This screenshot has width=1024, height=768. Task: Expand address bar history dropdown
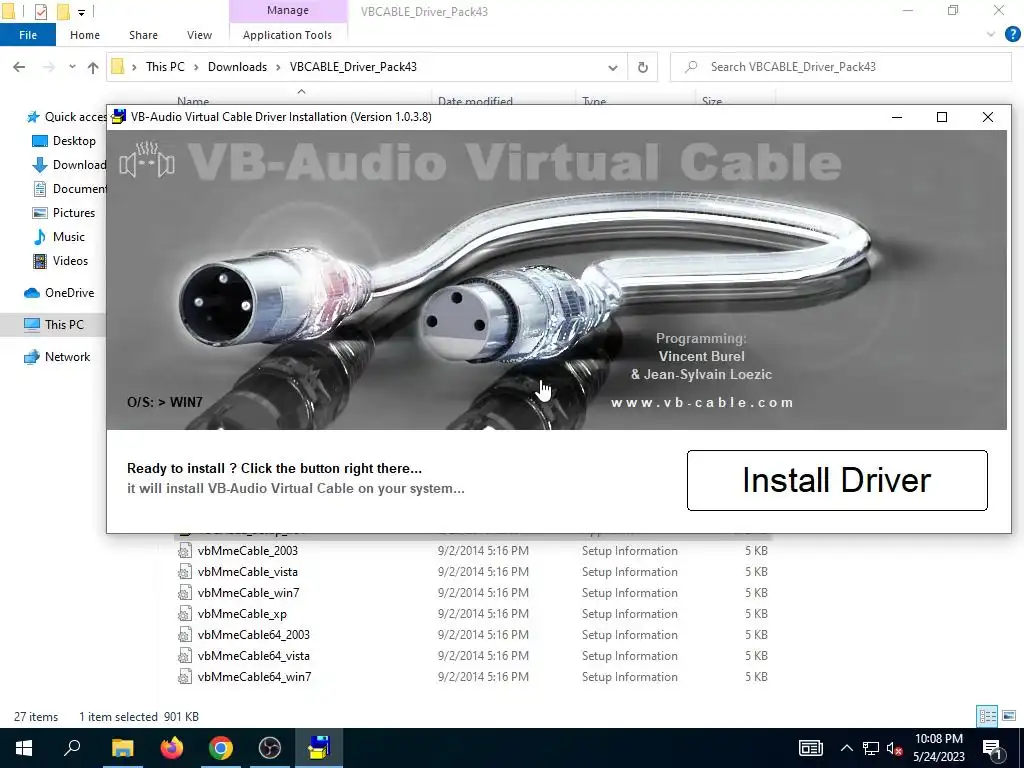(613, 67)
